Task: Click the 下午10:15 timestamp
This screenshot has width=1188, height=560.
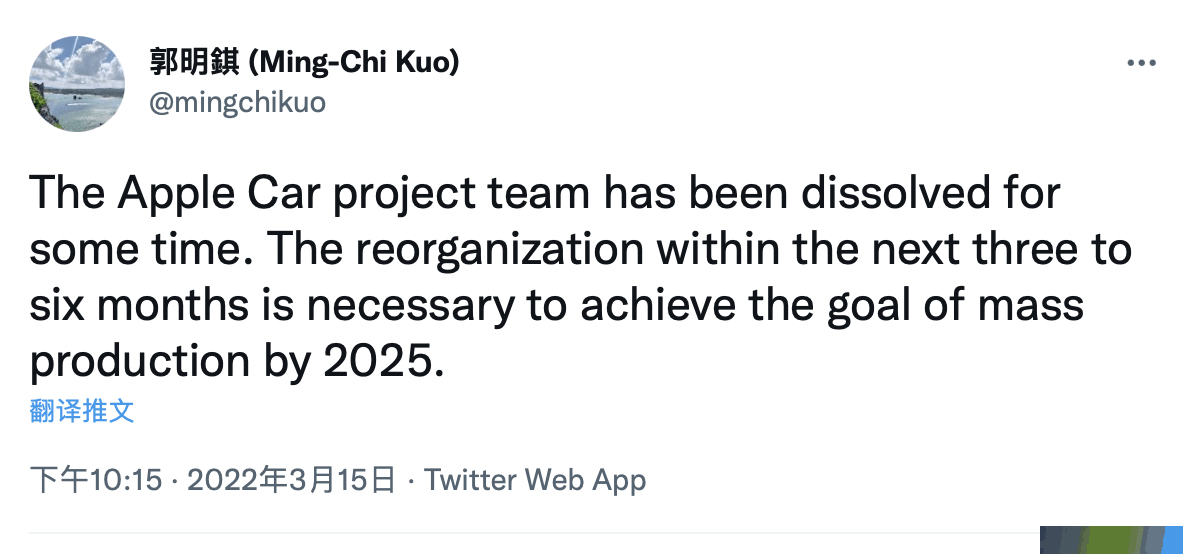Action: (96, 480)
